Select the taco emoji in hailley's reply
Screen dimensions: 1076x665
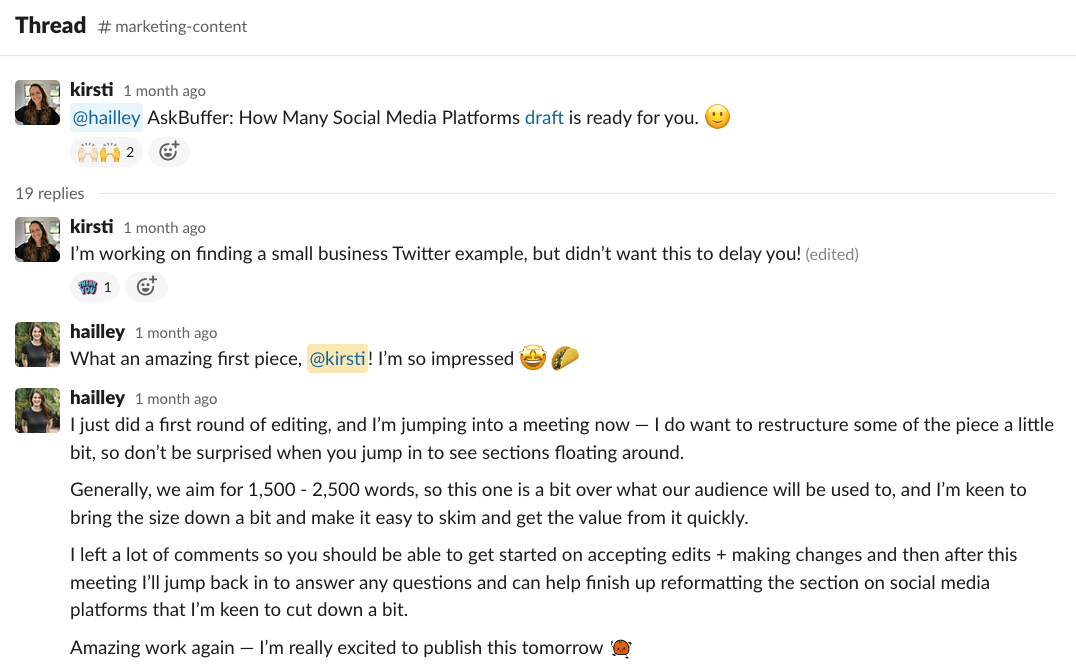[565, 357]
